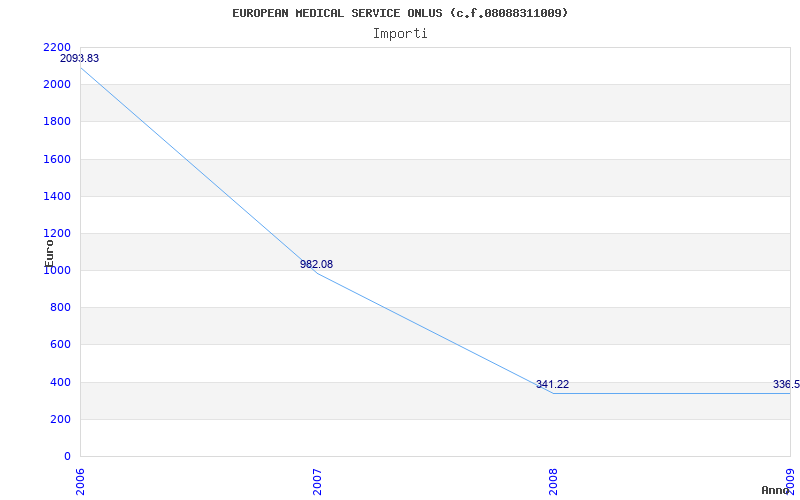Click the 600 y-axis tick label

pyautogui.click(x=60, y=345)
